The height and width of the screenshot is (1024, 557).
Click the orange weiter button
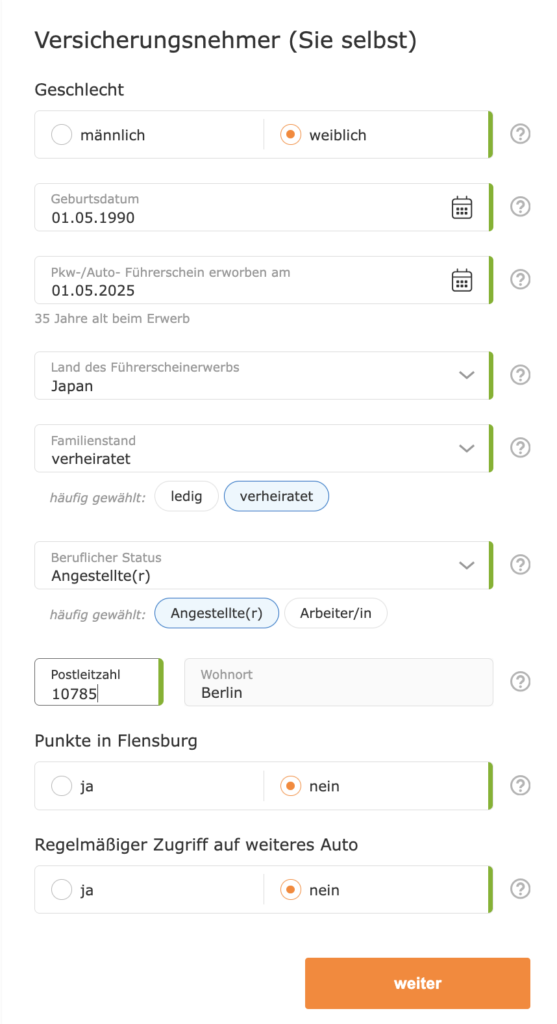pos(417,984)
